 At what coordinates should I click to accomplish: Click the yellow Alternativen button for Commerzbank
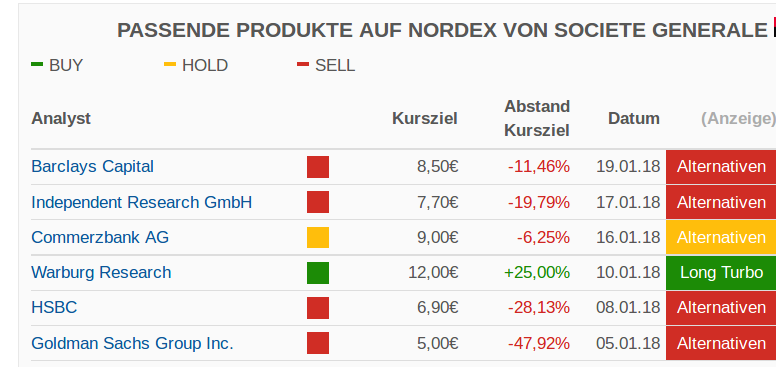point(721,237)
